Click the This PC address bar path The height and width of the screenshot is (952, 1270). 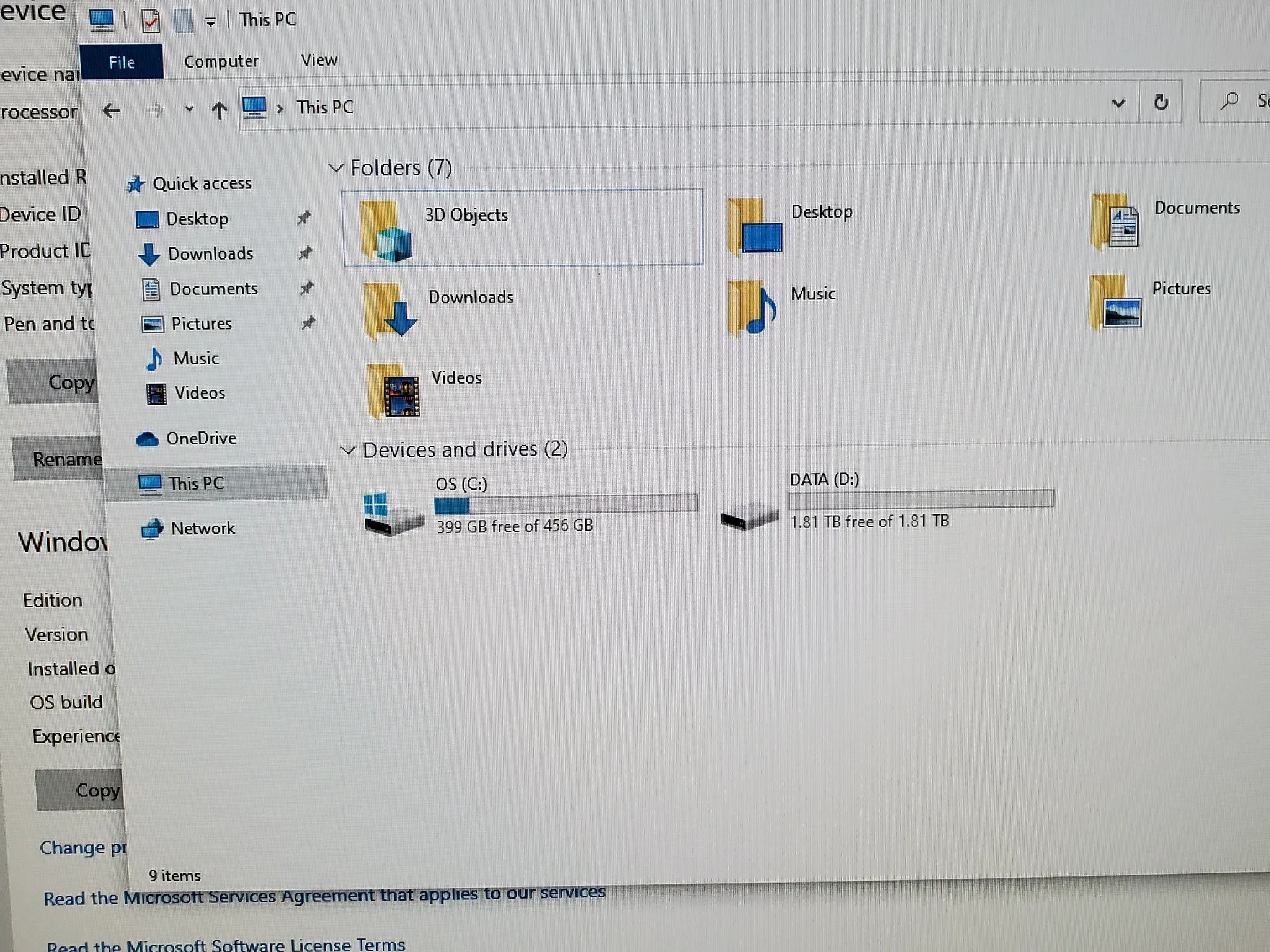[x=325, y=107]
